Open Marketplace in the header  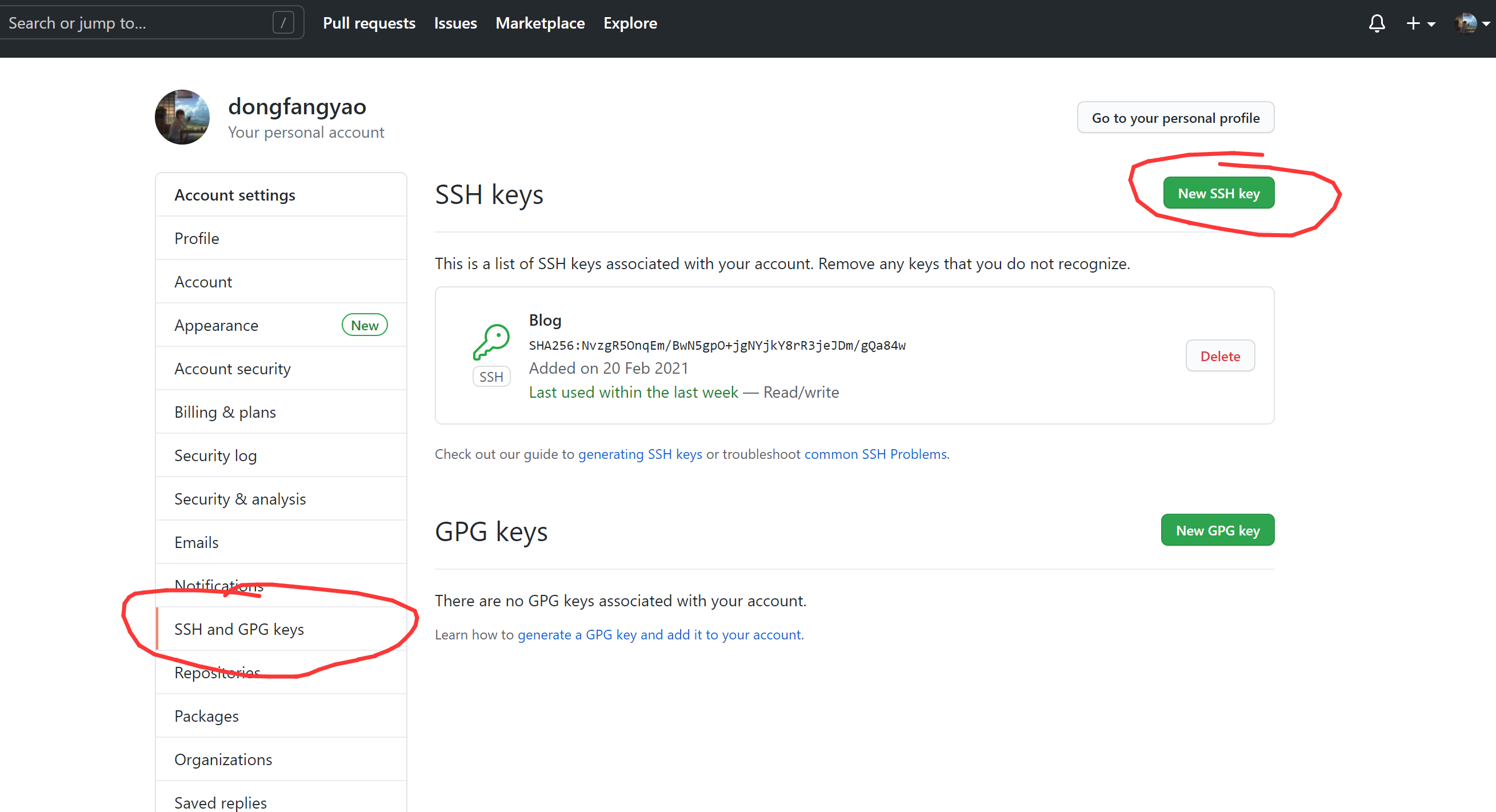539,23
